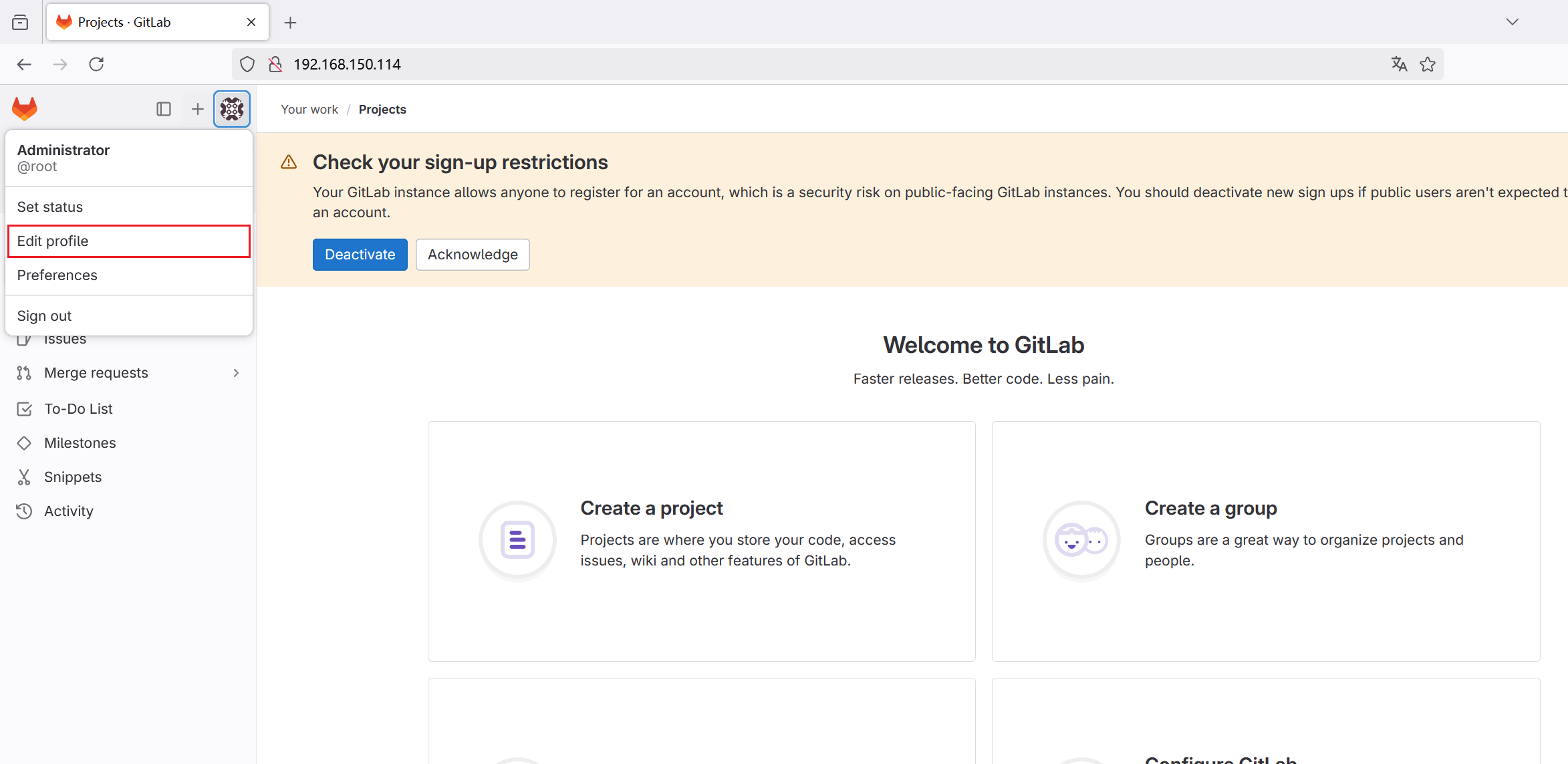Click the Administrator avatar button
1568x764 pixels.
click(x=232, y=109)
